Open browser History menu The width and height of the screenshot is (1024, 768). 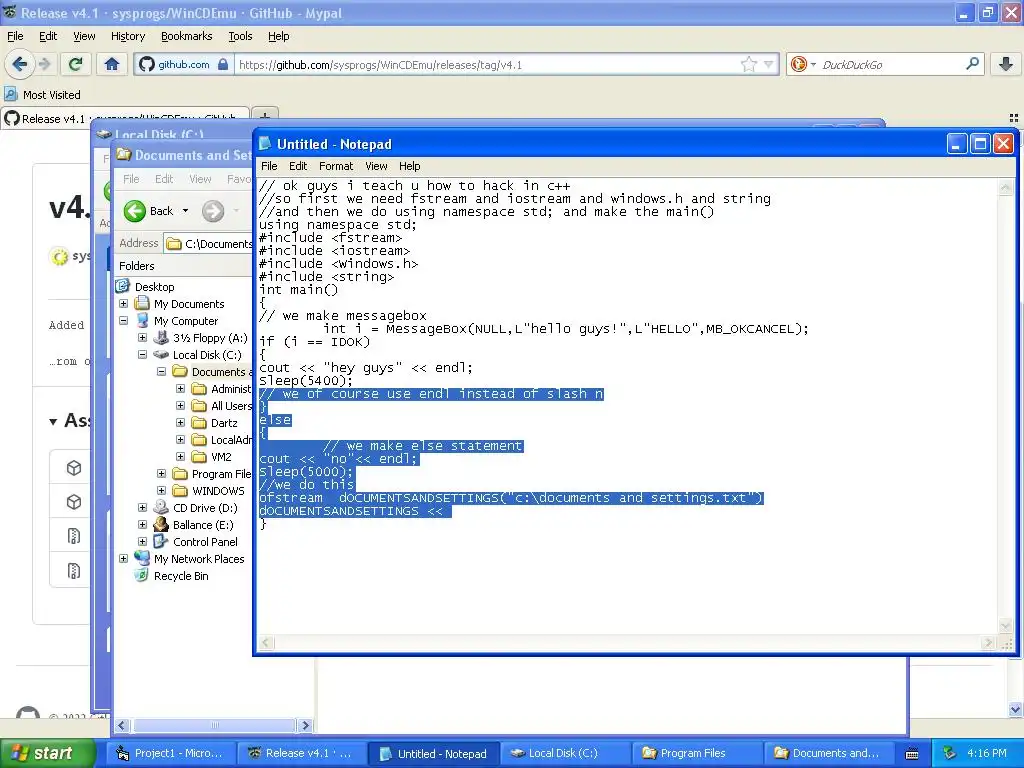(127, 36)
